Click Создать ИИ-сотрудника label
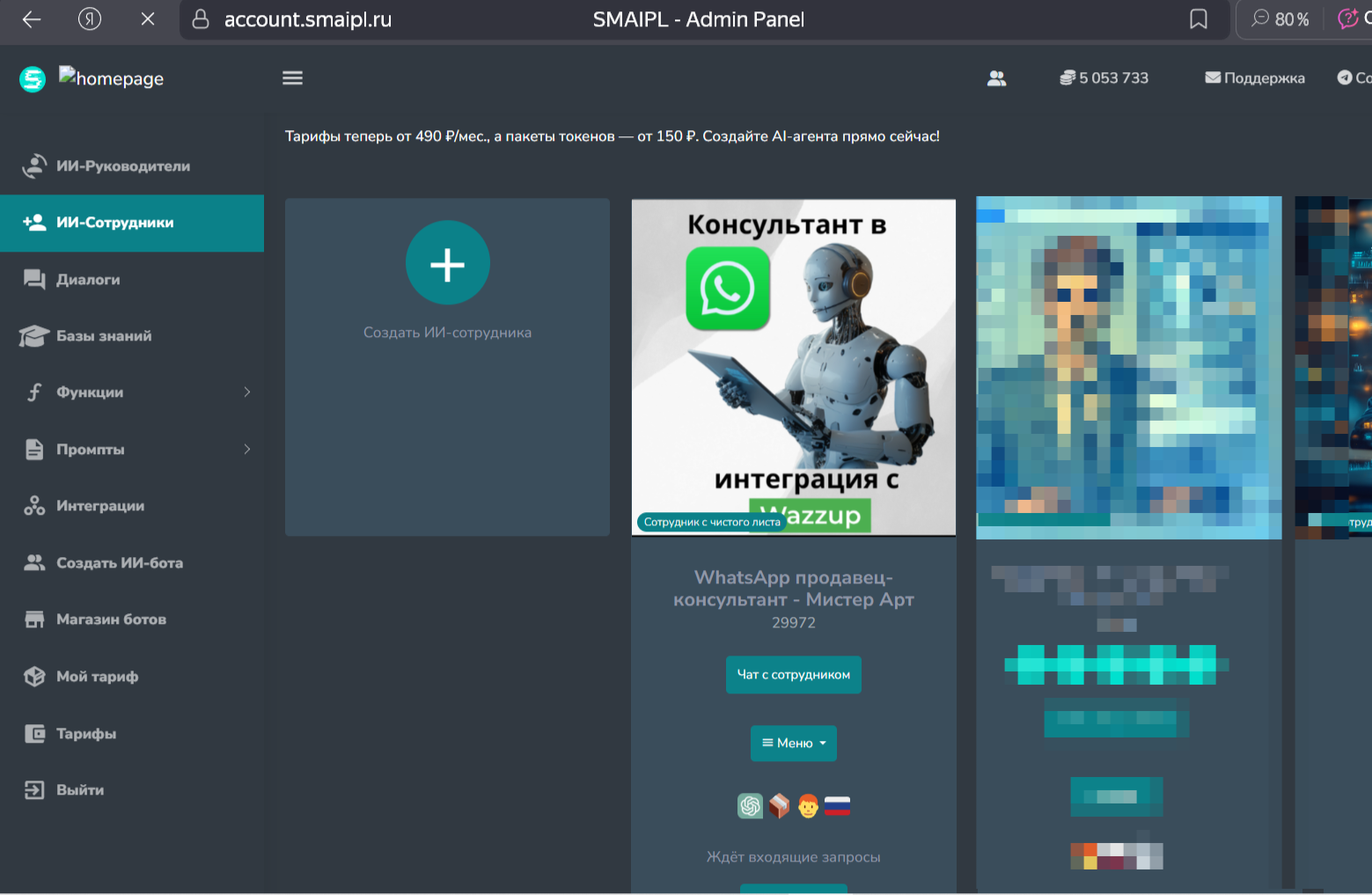Screen dimensions: 1372x895 (448, 333)
